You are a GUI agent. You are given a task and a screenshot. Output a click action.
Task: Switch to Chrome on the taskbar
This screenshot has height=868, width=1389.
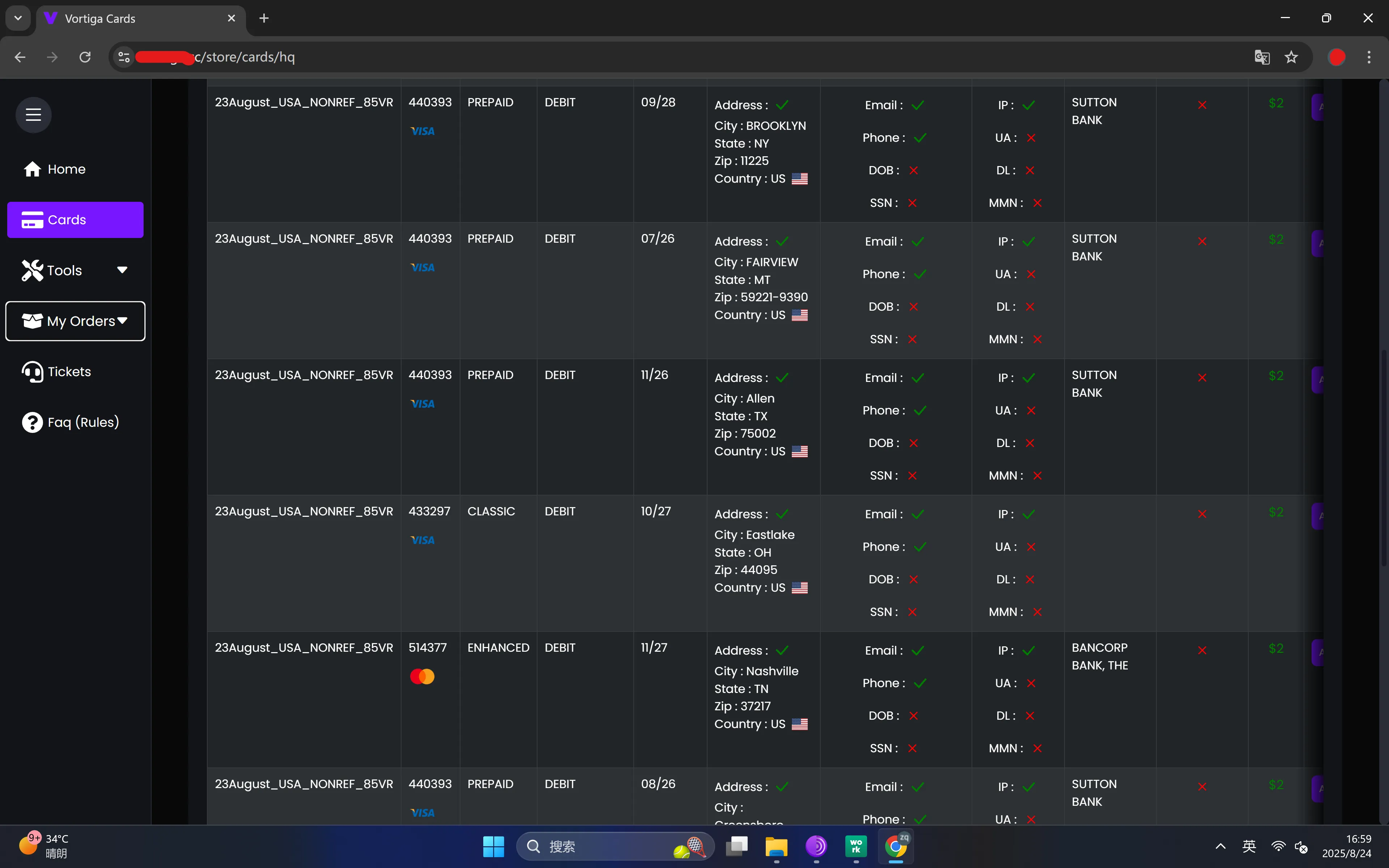[x=896, y=846]
